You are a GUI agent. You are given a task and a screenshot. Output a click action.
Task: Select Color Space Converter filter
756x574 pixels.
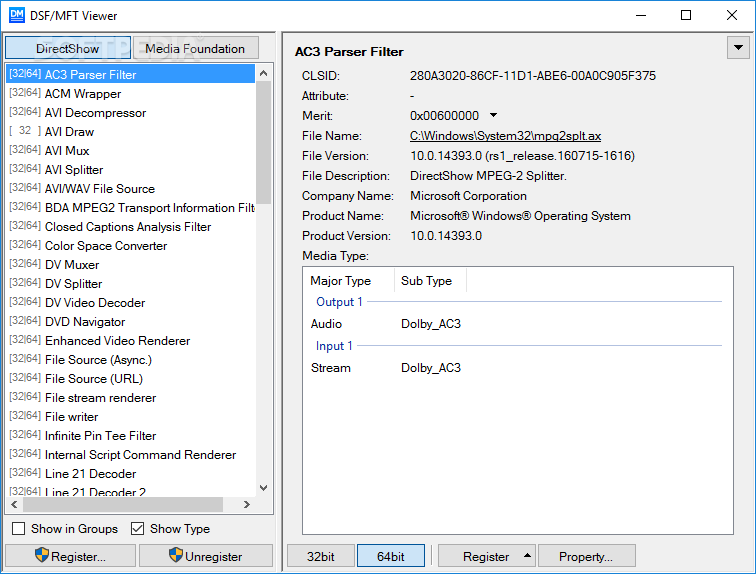click(130, 245)
